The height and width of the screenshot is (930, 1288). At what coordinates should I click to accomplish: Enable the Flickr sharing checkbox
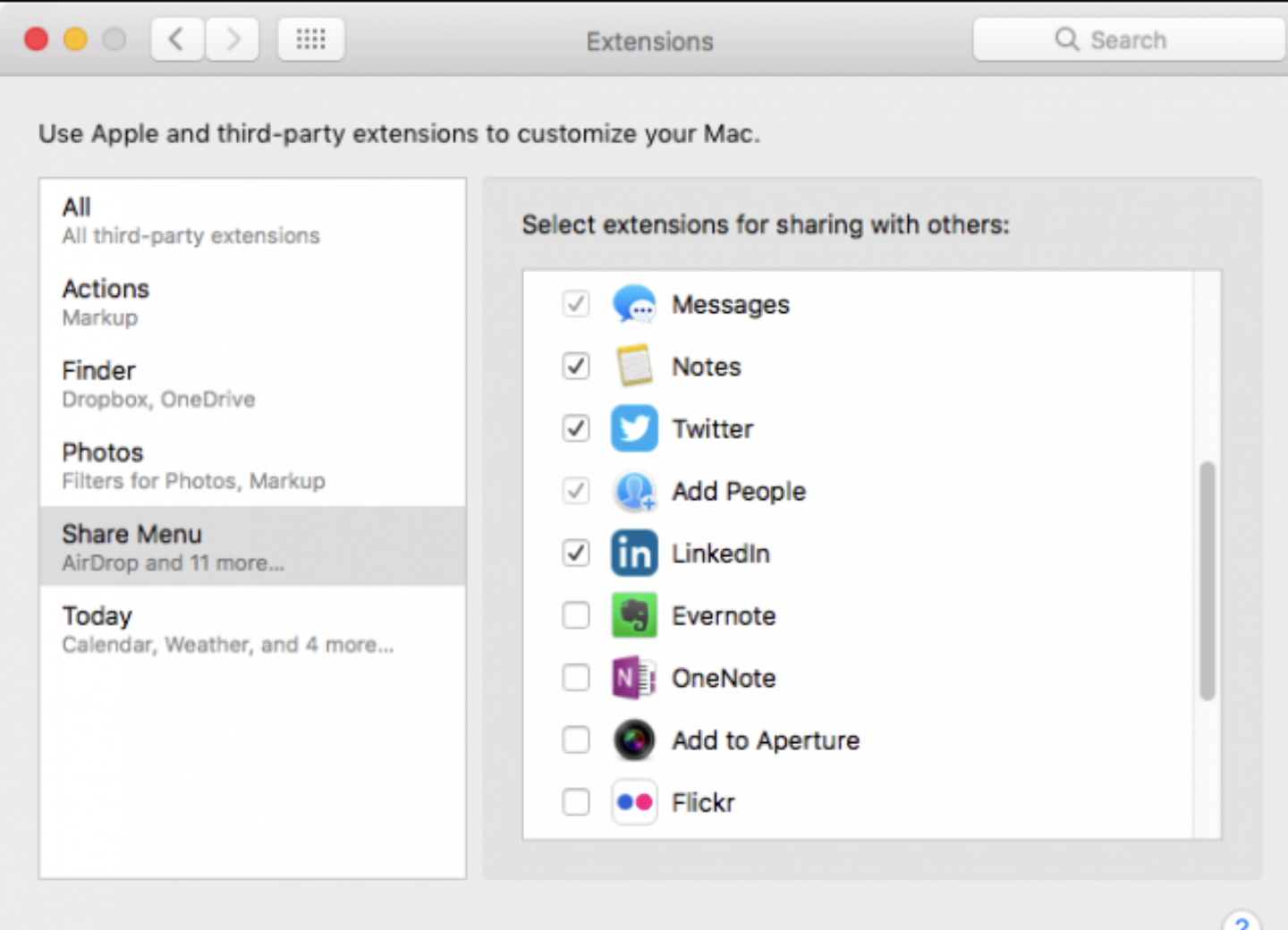click(576, 802)
